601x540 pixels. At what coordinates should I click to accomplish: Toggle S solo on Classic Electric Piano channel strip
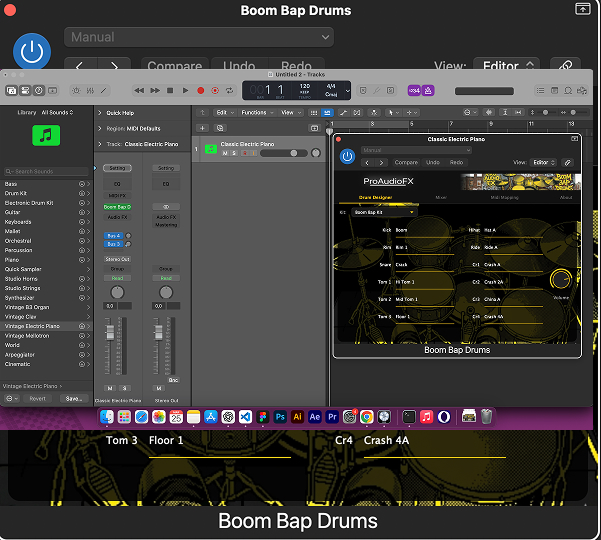(124, 389)
